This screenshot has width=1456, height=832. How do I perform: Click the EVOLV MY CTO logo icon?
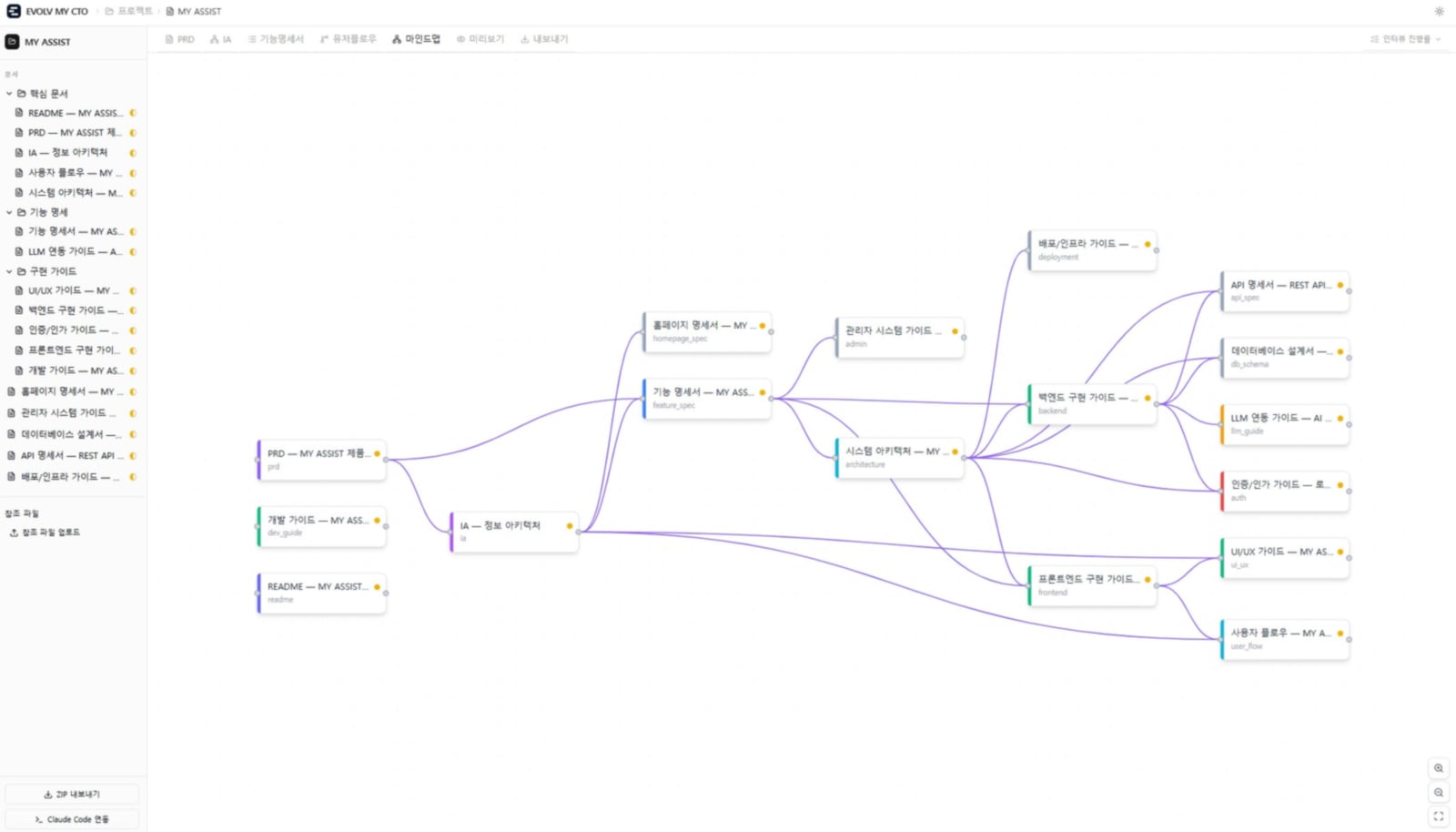pyautogui.click(x=14, y=11)
